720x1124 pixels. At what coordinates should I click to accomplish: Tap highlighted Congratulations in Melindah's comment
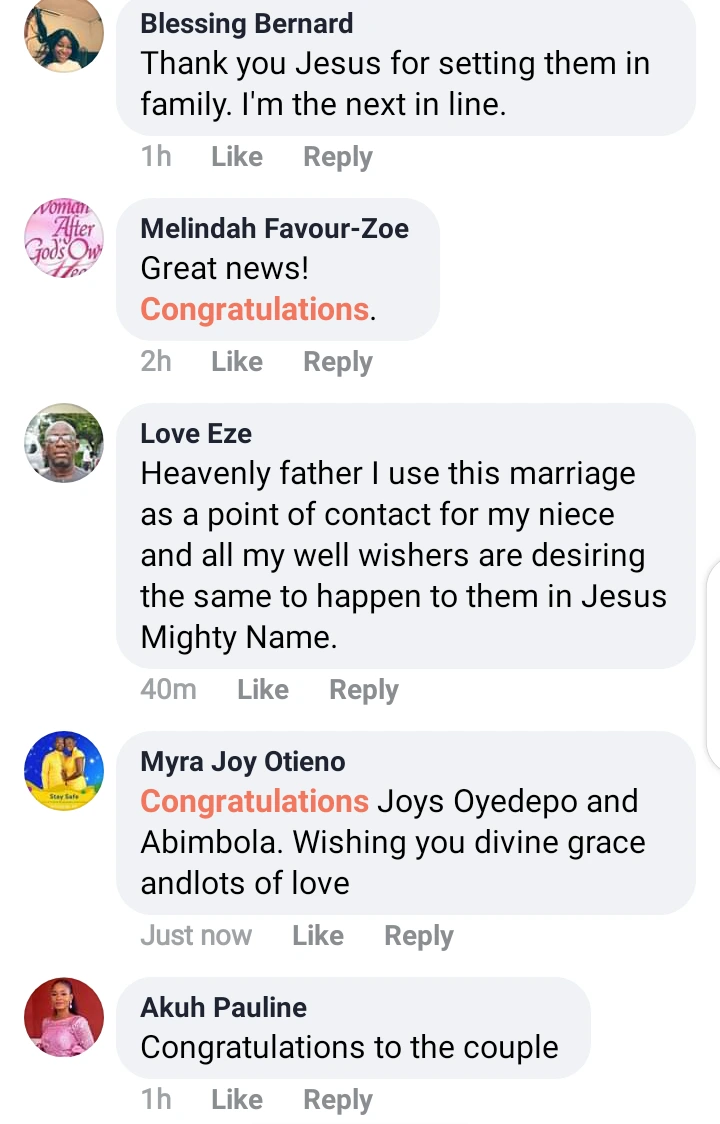click(x=255, y=310)
